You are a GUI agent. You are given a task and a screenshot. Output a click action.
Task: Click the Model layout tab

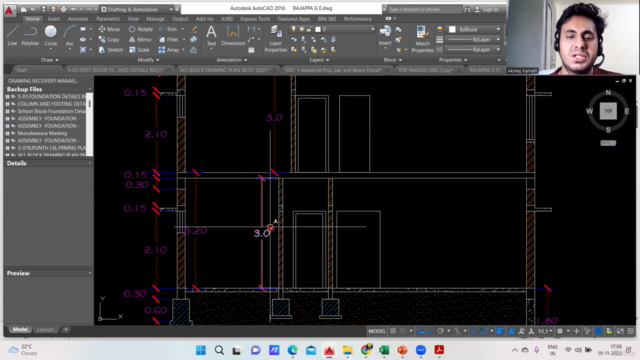tap(20, 329)
